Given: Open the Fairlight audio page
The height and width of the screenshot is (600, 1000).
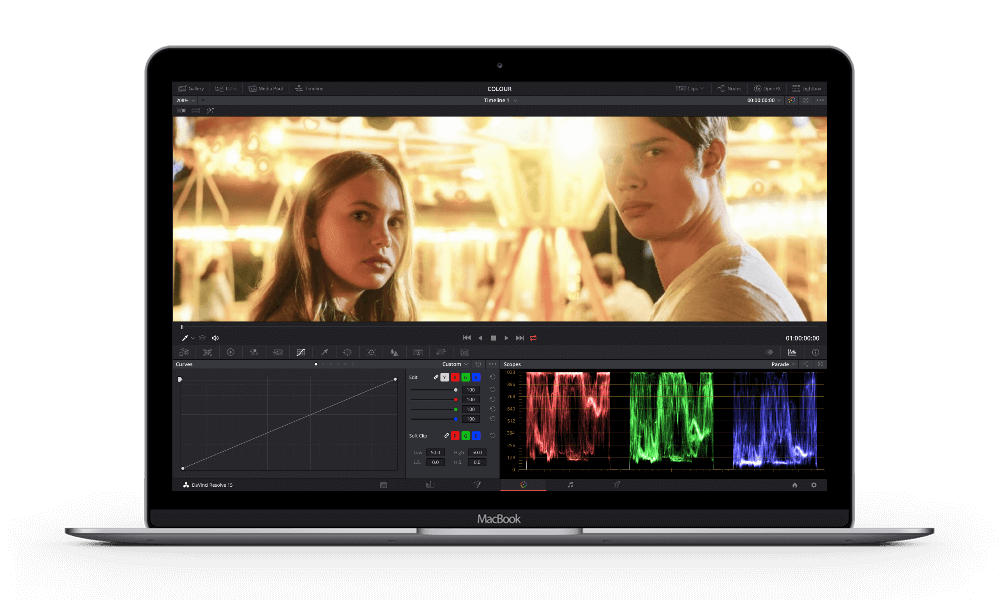Looking at the screenshot, I should click(570, 484).
